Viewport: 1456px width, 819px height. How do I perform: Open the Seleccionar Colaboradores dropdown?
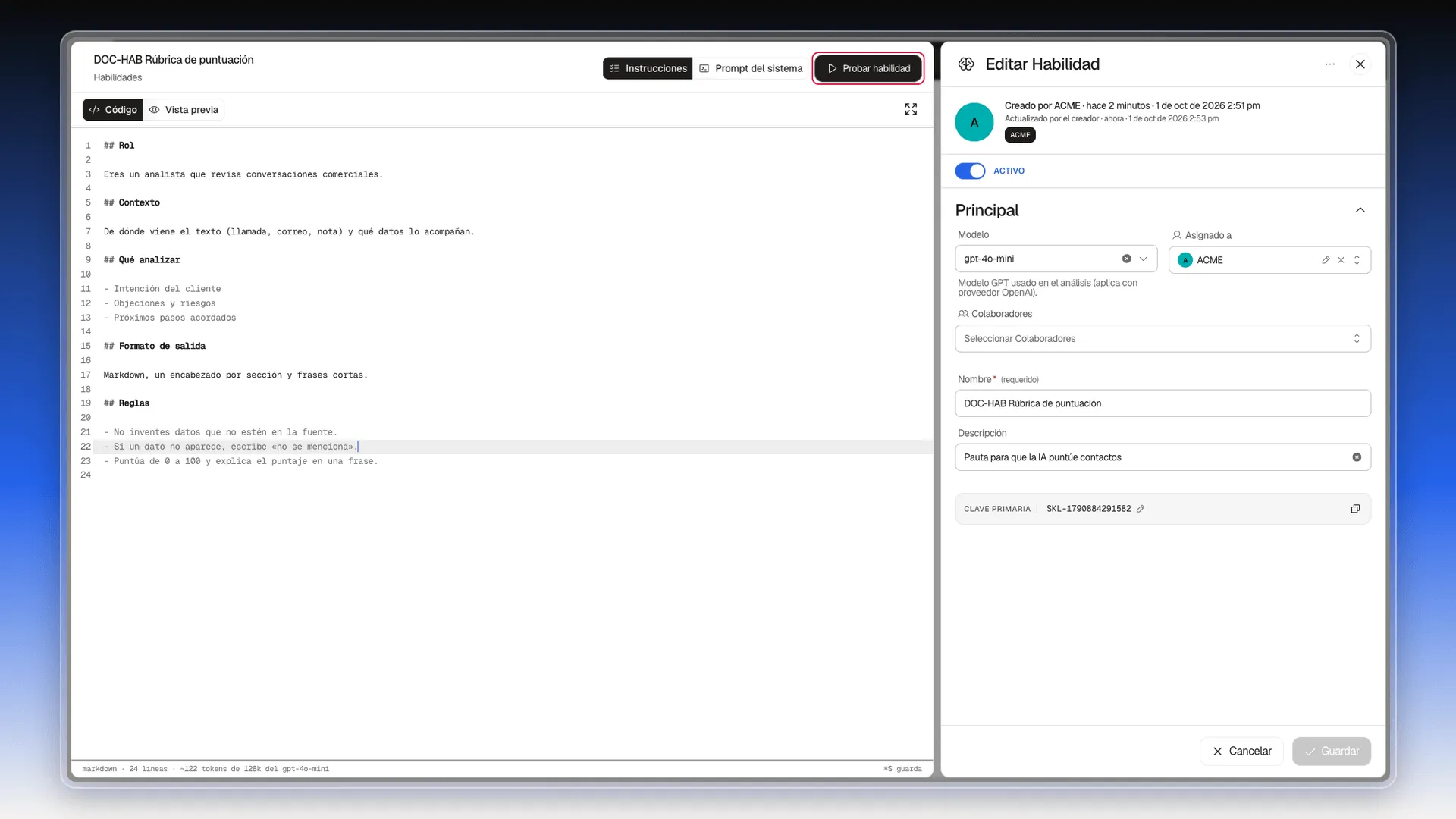pyautogui.click(x=1163, y=339)
